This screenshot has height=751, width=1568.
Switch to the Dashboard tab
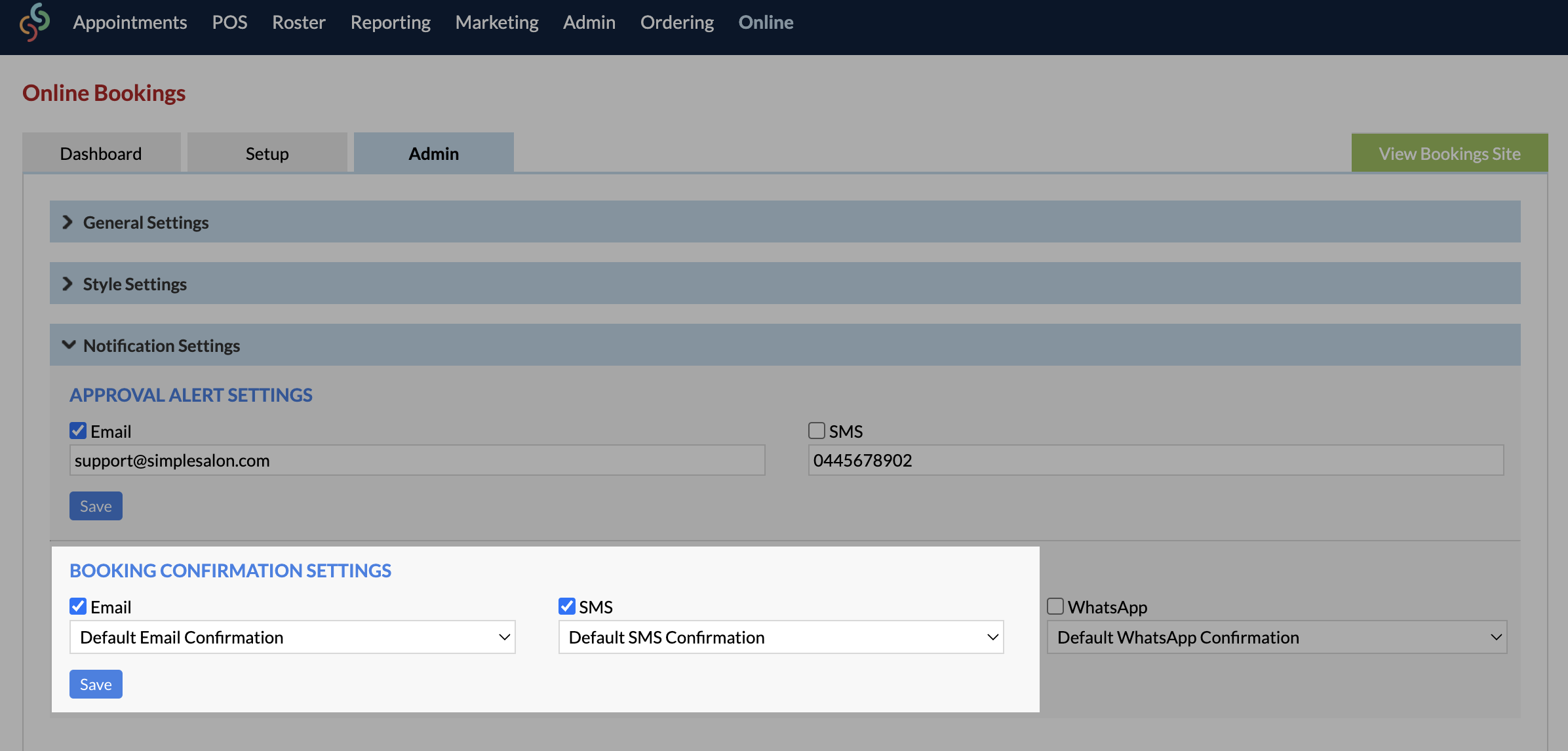(x=100, y=153)
